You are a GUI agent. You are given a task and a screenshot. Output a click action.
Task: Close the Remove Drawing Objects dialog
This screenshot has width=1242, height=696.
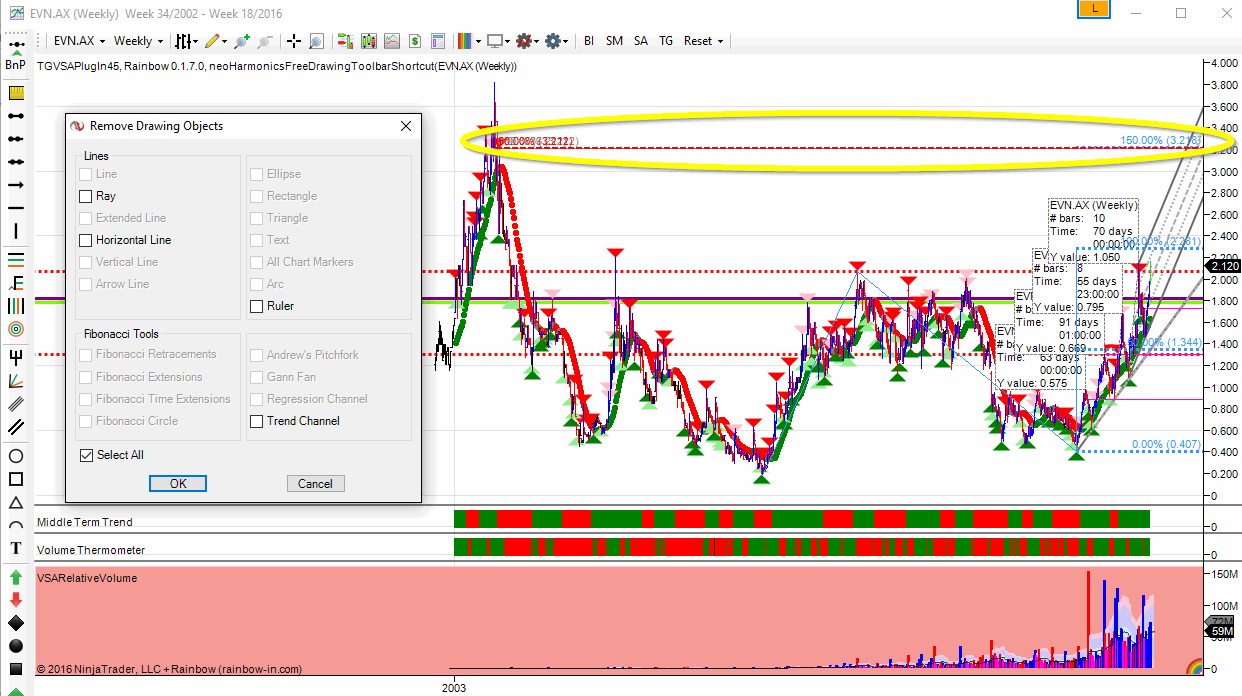tap(405, 126)
